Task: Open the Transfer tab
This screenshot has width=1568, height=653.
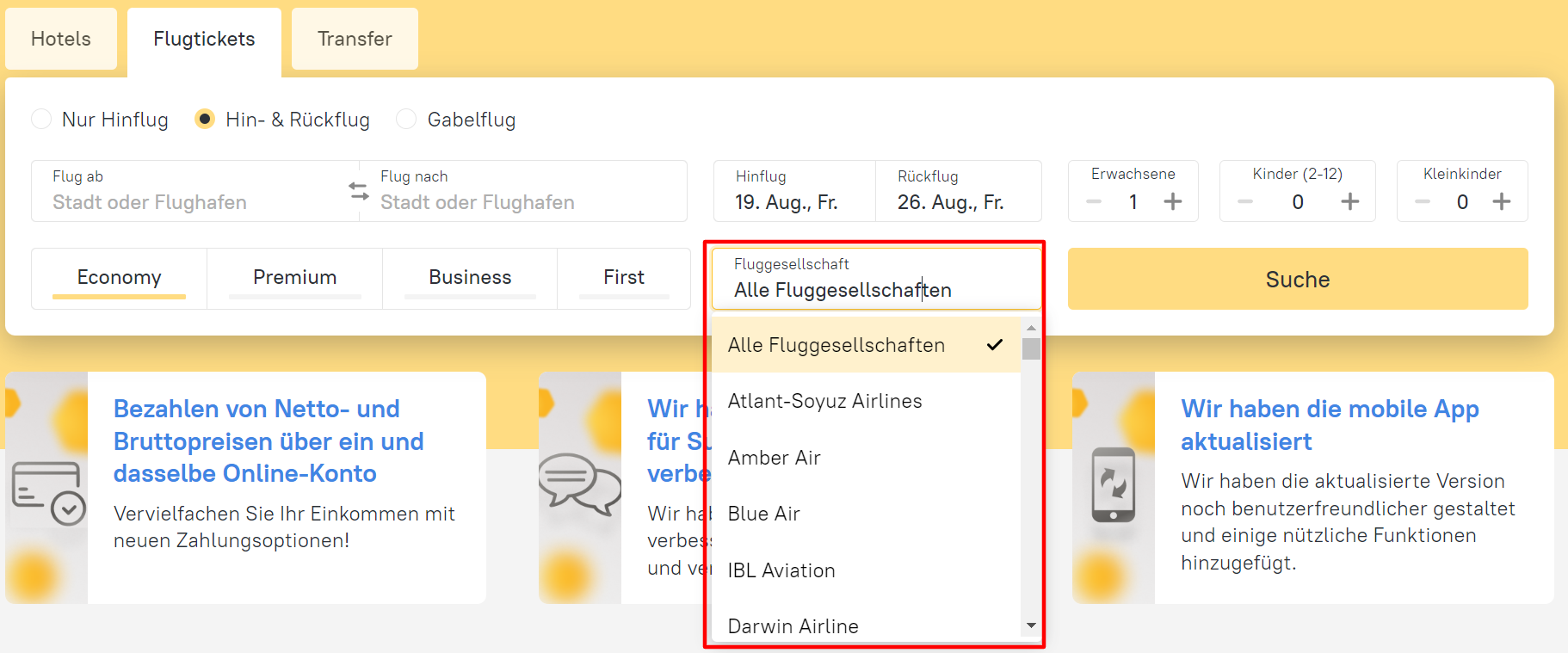Action: pos(355,39)
